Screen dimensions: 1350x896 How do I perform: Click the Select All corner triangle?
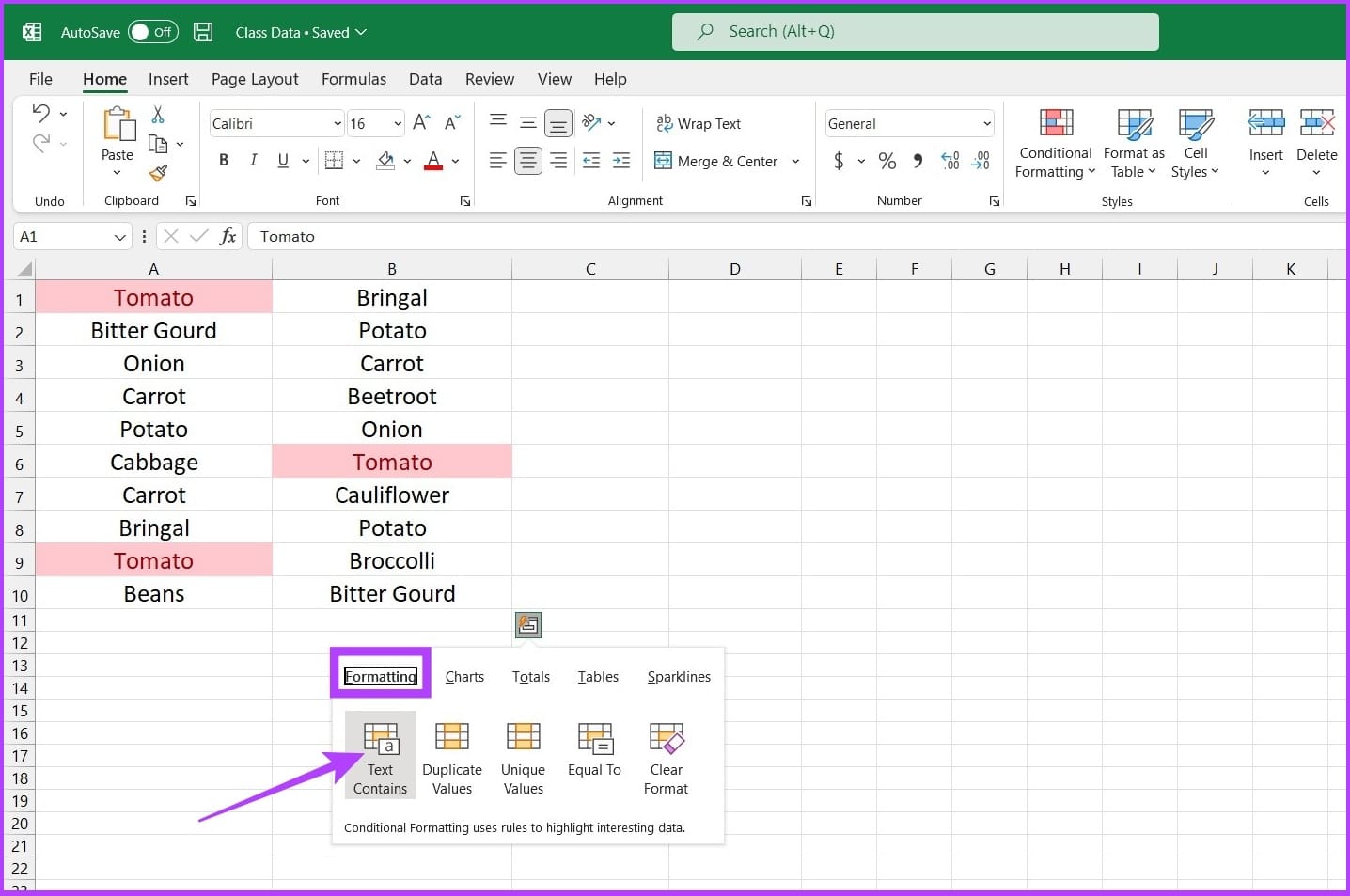25,270
